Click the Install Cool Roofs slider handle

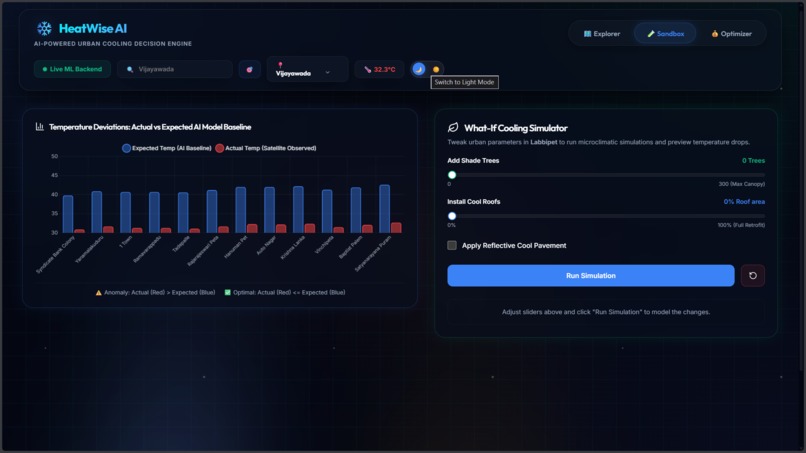coord(452,216)
